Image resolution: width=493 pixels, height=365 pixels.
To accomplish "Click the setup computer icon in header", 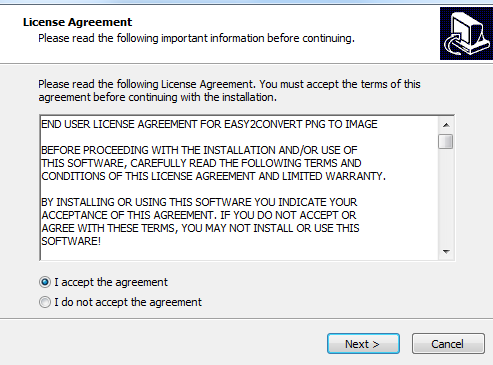I will 466,33.
